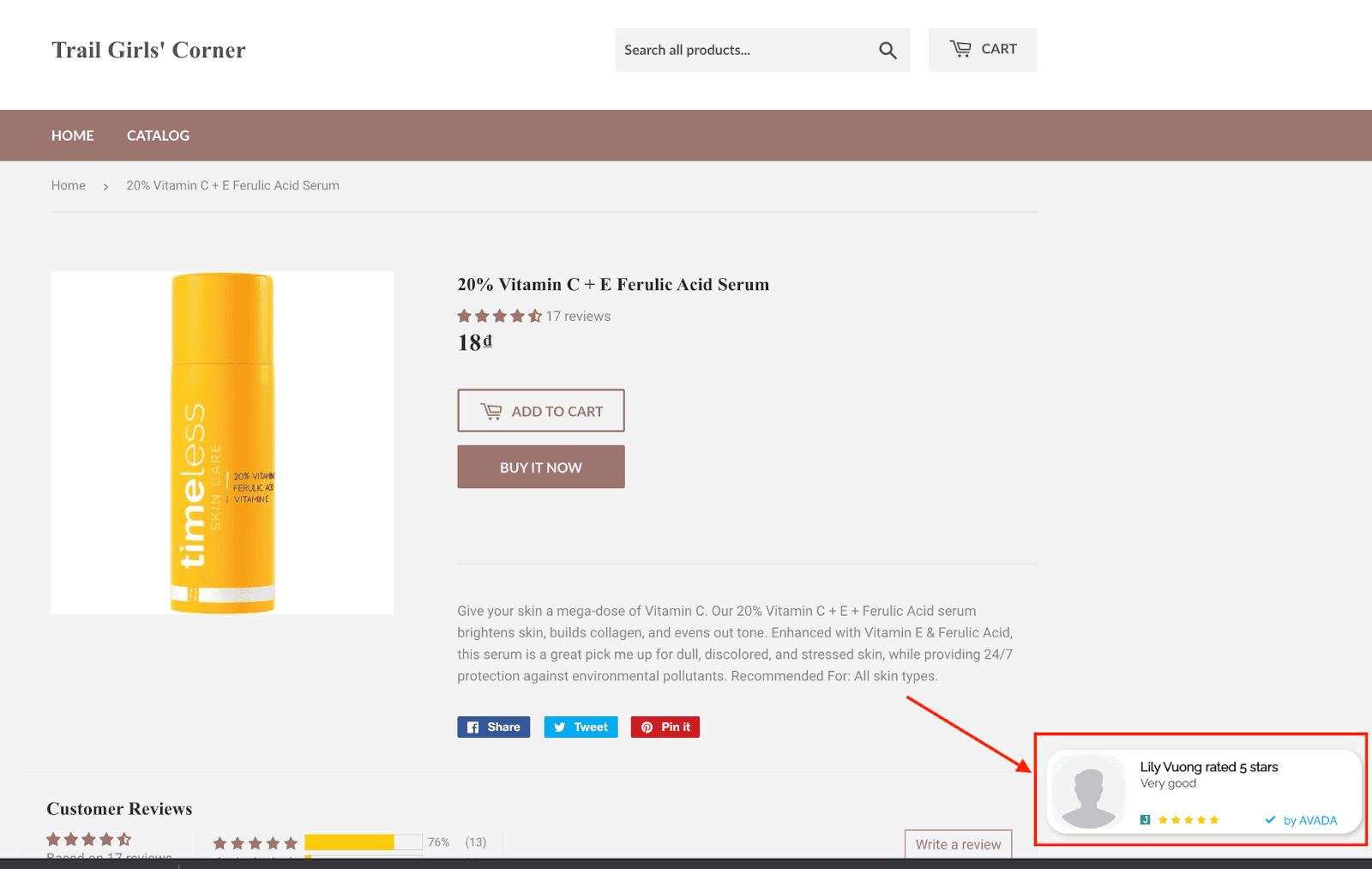Type in the Search all products field
Viewport: 1372px width, 869px height.
point(742,51)
